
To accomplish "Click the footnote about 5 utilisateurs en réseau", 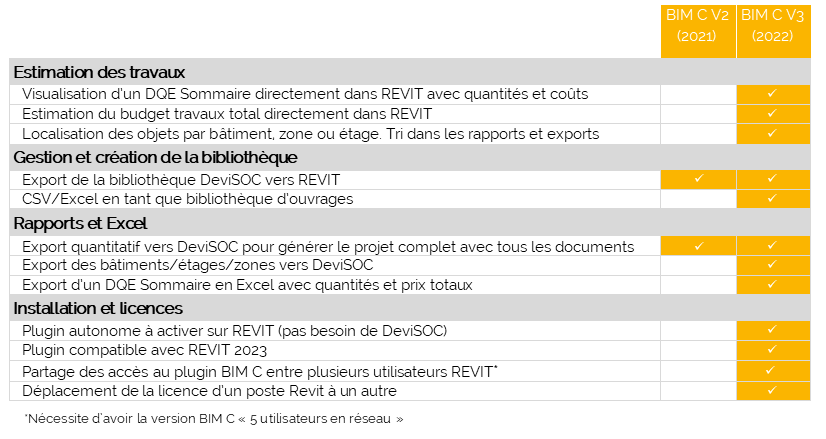I will pos(213,418).
